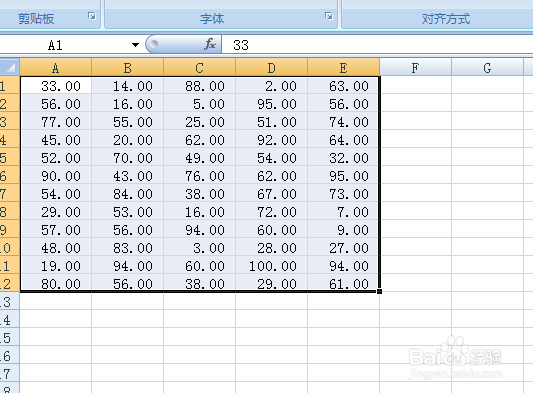Click cell E7 containing 73.00

coord(344,193)
